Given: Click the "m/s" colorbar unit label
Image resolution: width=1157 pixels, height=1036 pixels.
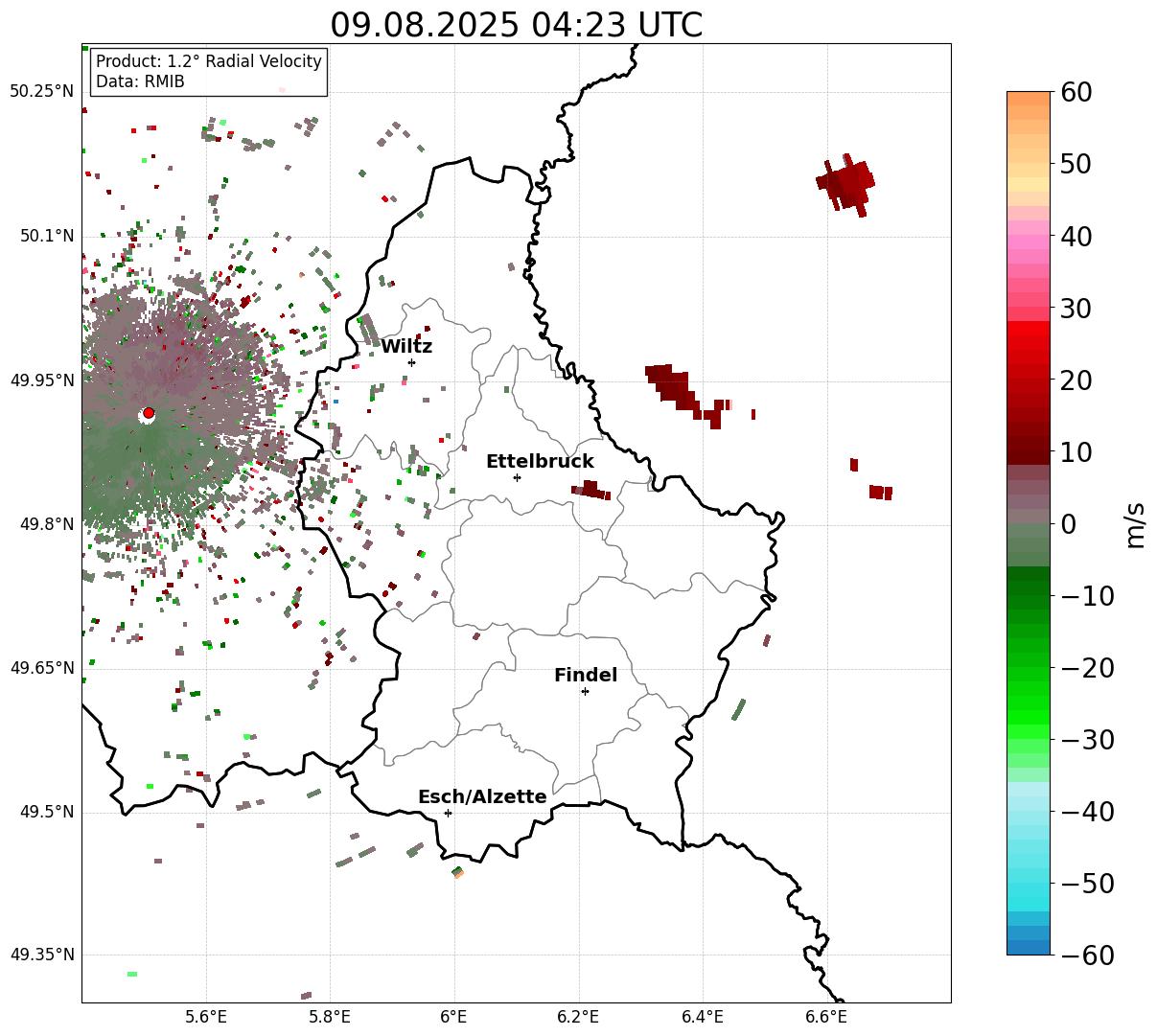Looking at the screenshot, I should (1136, 524).
